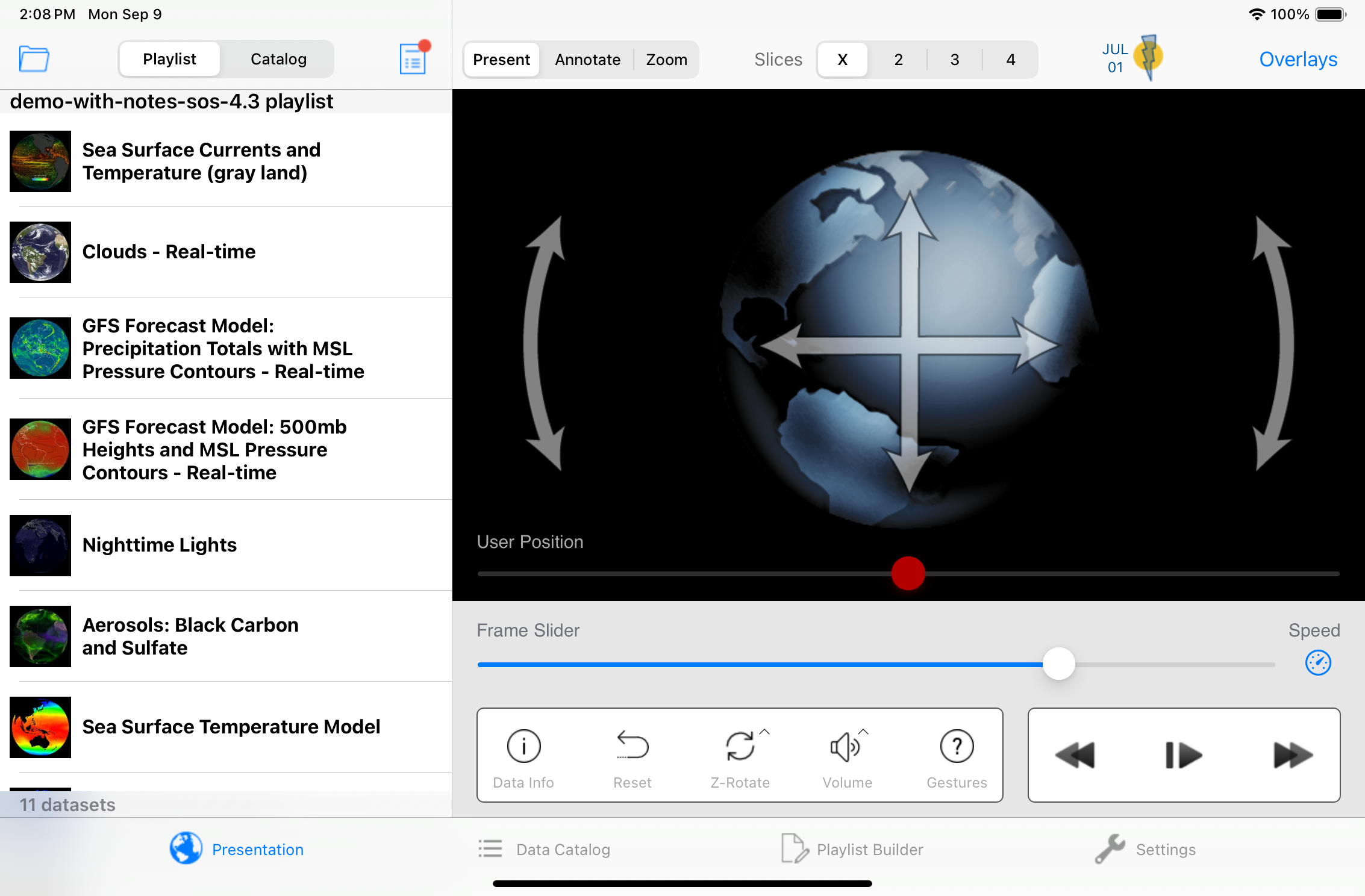Viewport: 1365px width, 896px height.
Task: Open the Presentation tab
Action: (x=237, y=849)
